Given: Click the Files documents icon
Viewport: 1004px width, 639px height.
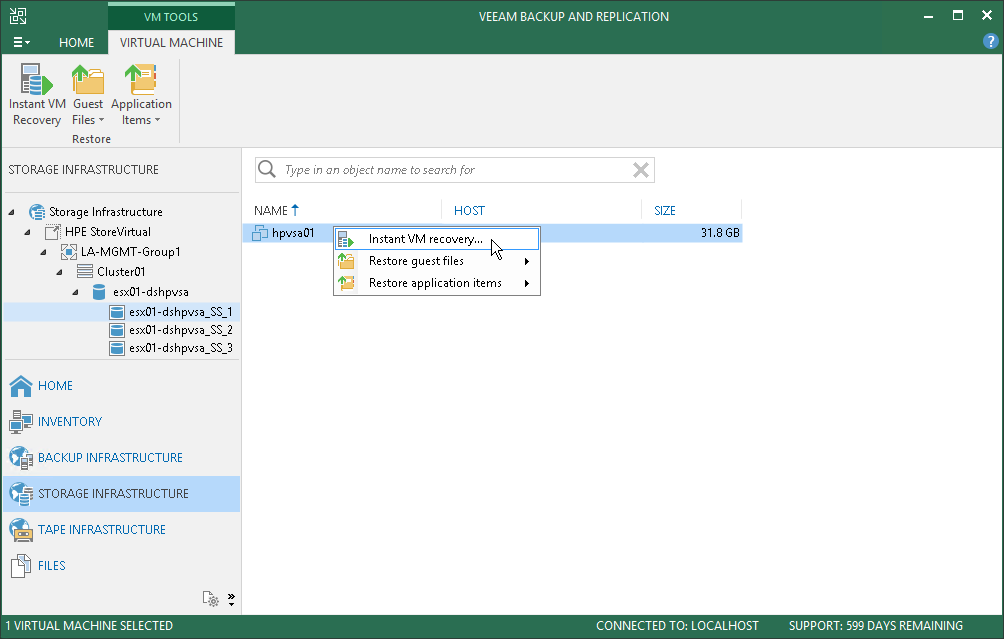Looking at the screenshot, I should click(21, 565).
